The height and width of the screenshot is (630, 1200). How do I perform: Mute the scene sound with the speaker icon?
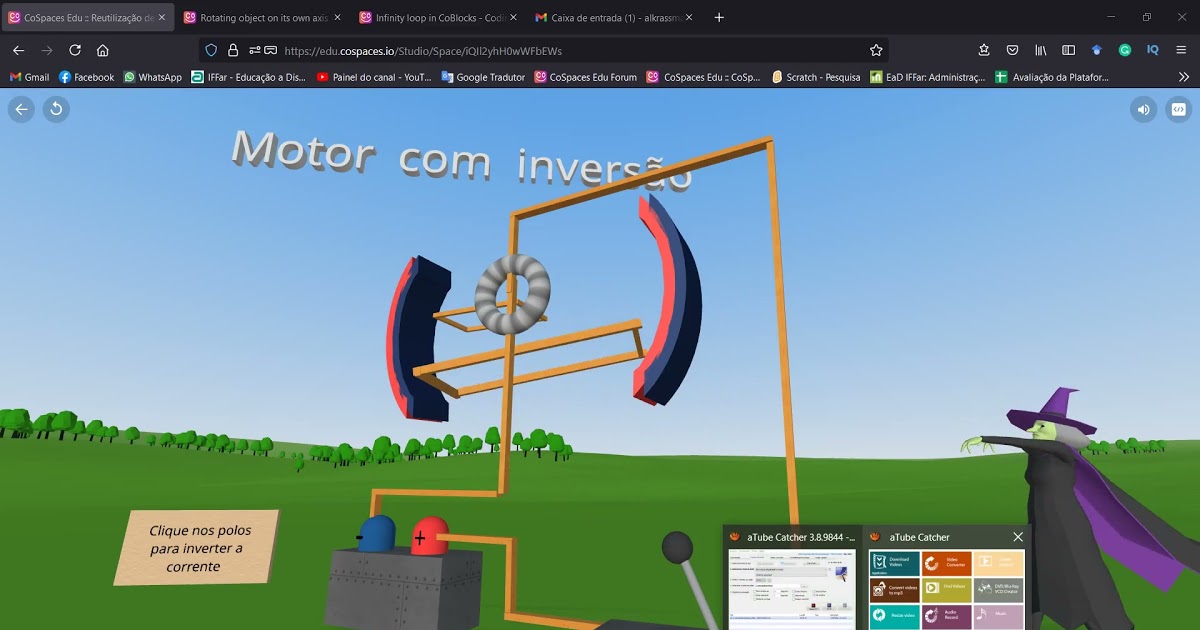(x=1143, y=109)
